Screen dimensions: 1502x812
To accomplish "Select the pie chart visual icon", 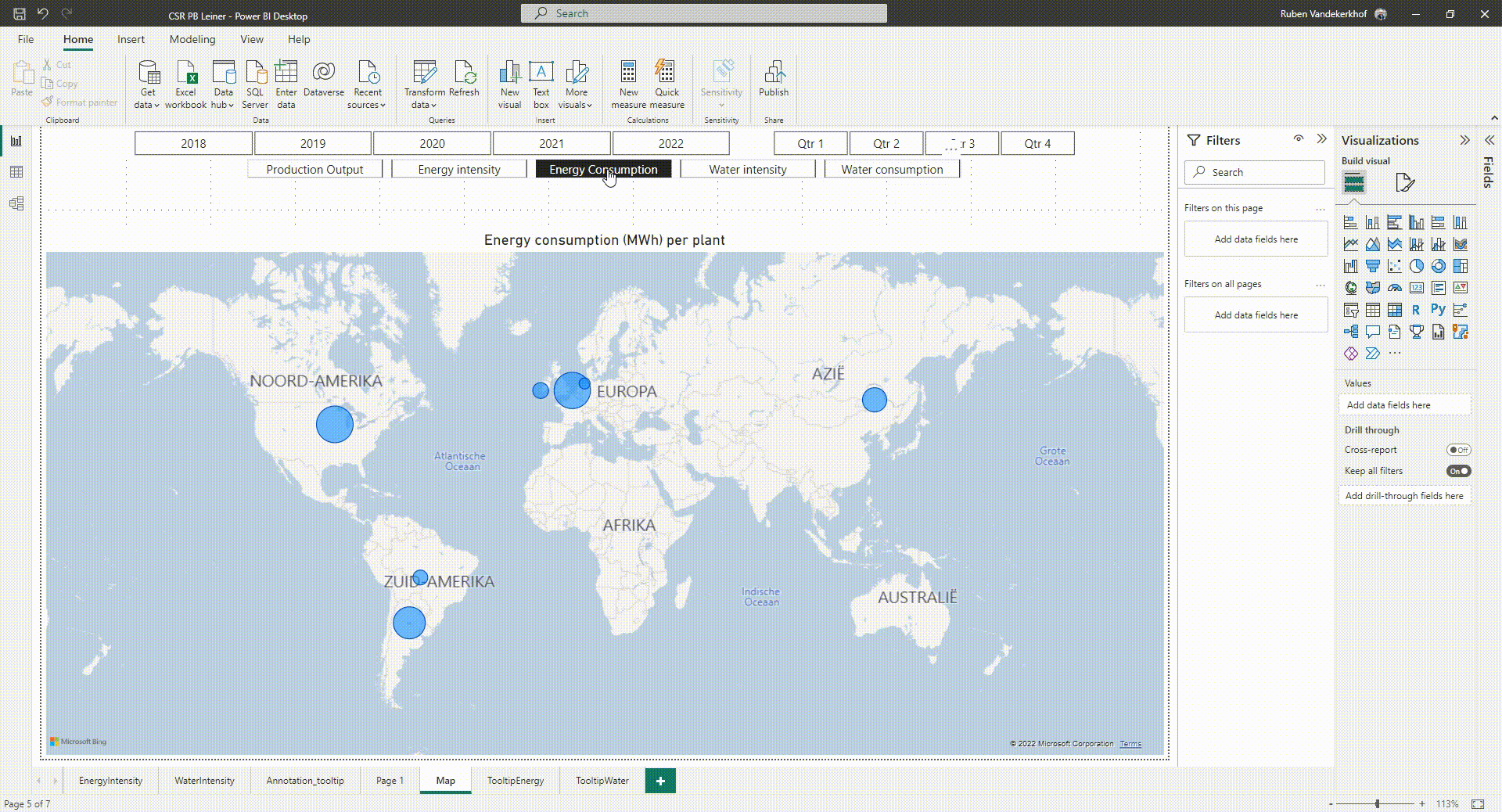I will [1416, 266].
